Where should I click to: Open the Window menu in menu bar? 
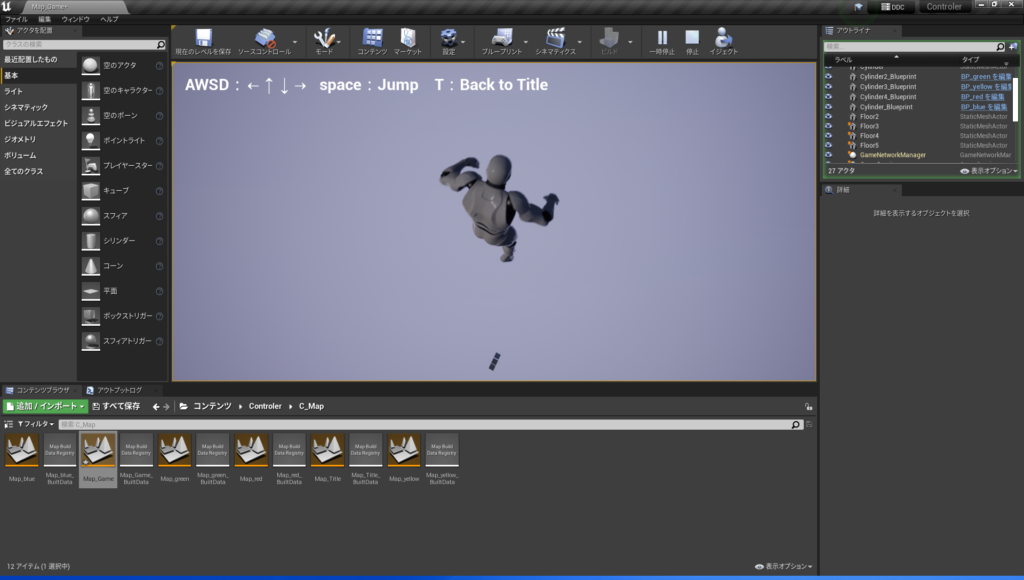[x=76, y=19]
